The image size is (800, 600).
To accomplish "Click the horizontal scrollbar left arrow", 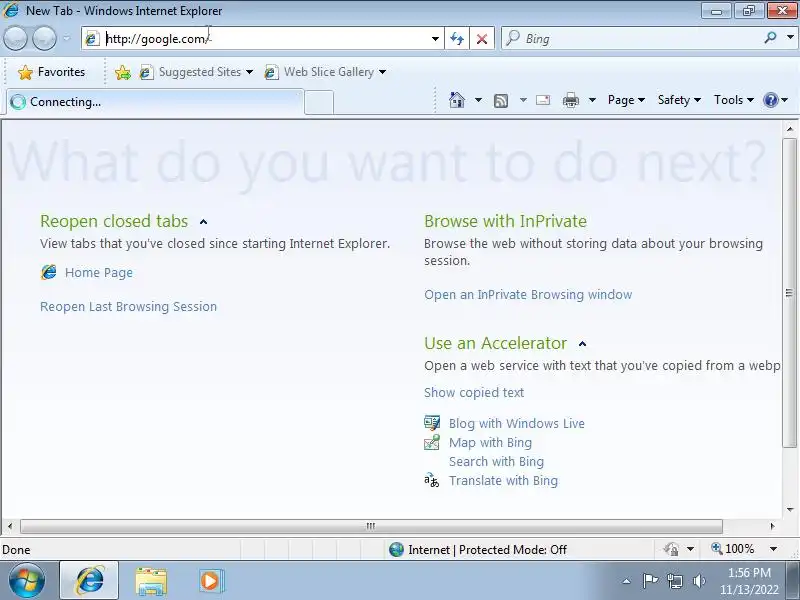I will coord(9,526).
